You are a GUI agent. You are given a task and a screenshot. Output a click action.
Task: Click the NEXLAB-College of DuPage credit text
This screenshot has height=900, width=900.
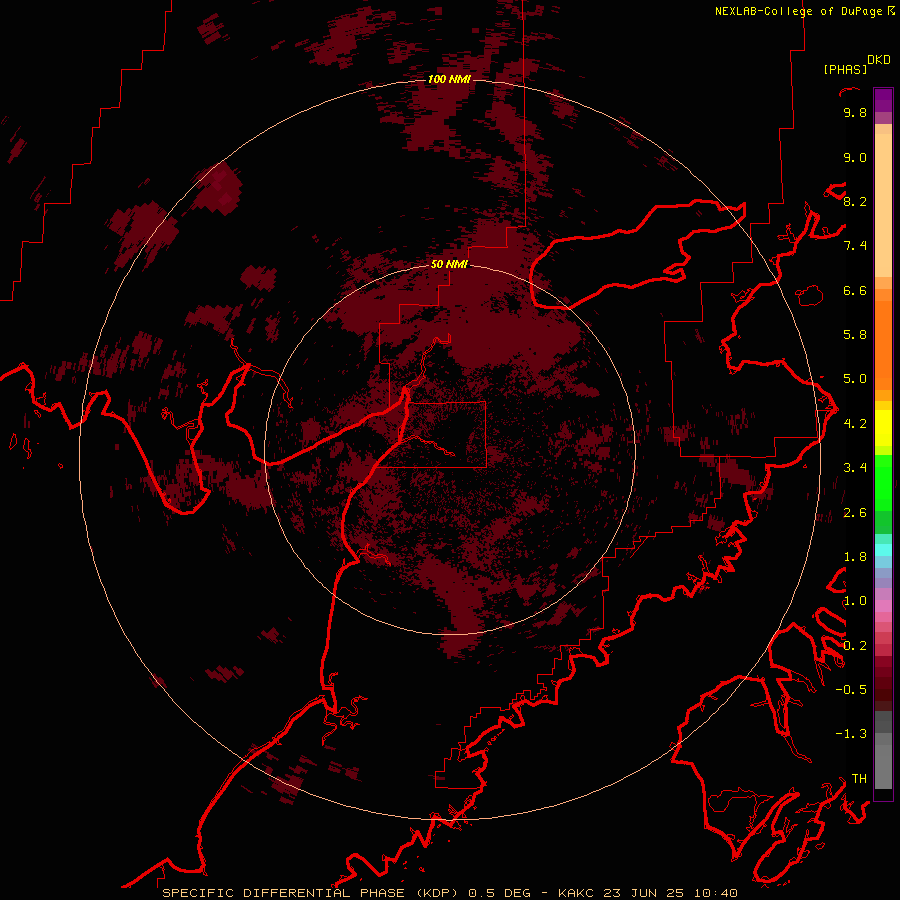pyautogui.click(x=800, y=11)
